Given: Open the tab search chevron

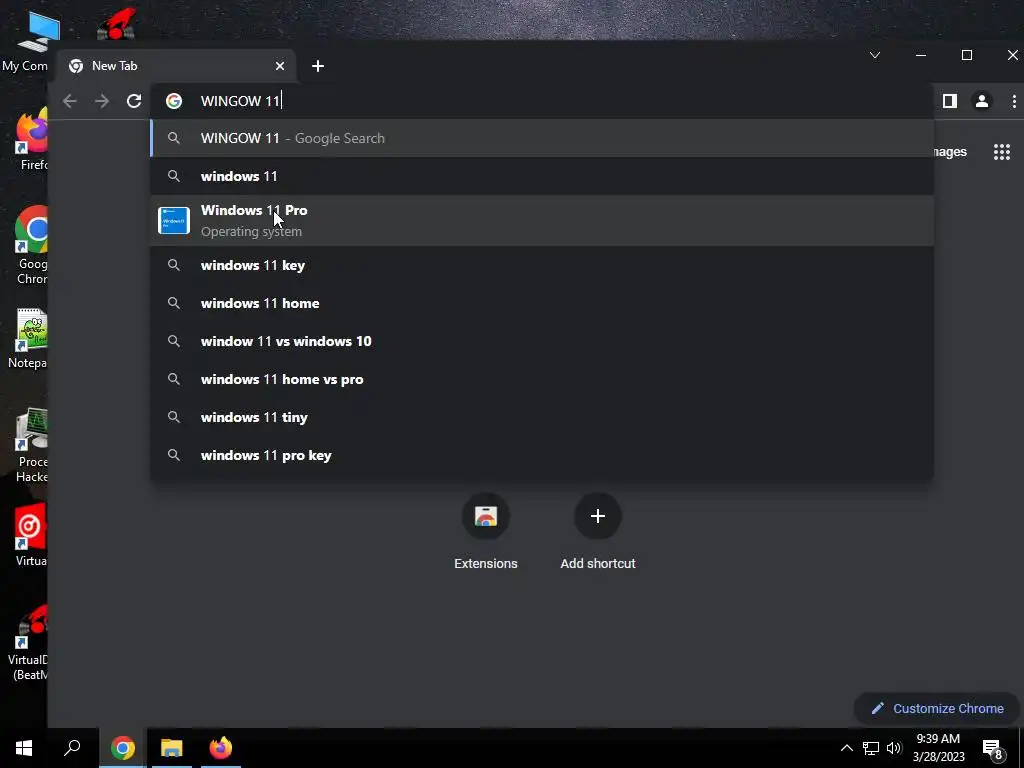Looking at the screenshot, I should [x=875, y=56].
